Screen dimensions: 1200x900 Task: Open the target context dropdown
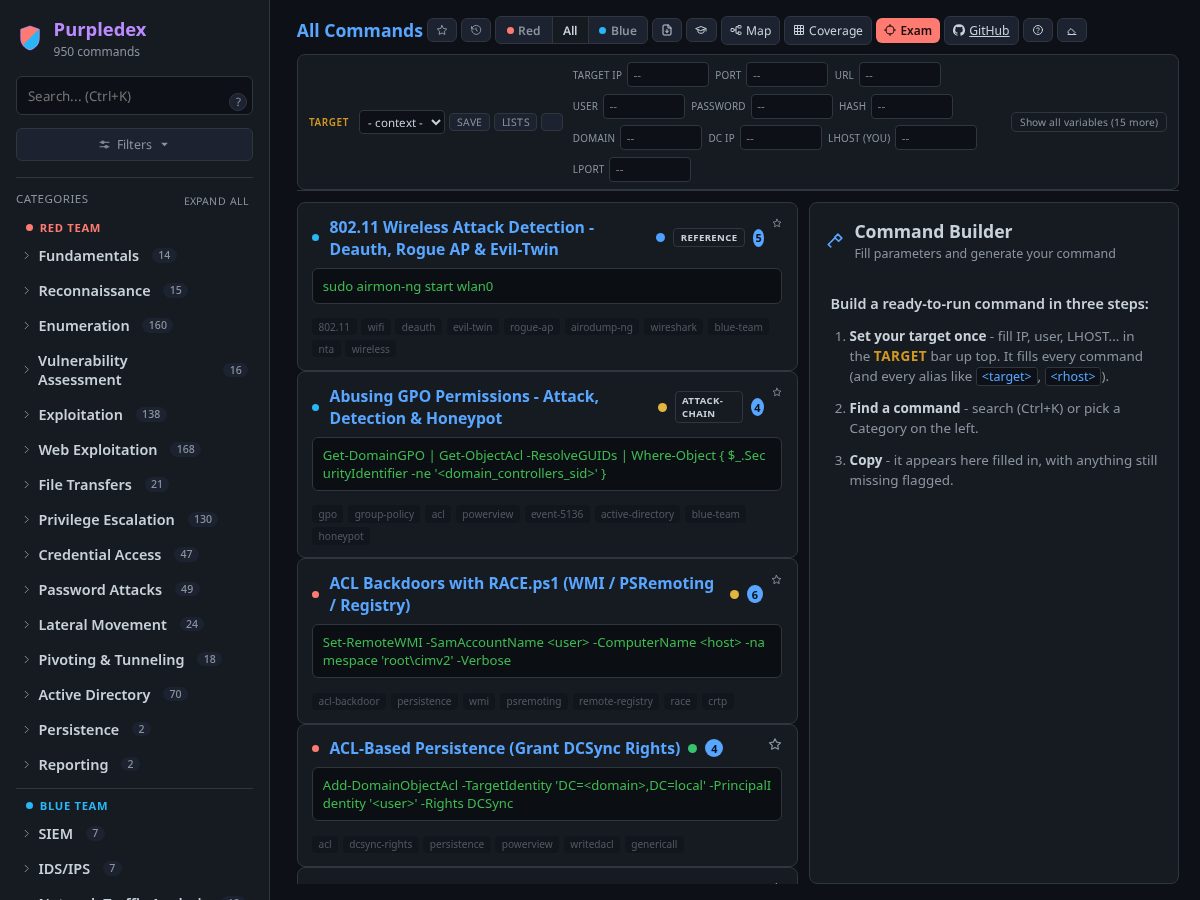402,122
